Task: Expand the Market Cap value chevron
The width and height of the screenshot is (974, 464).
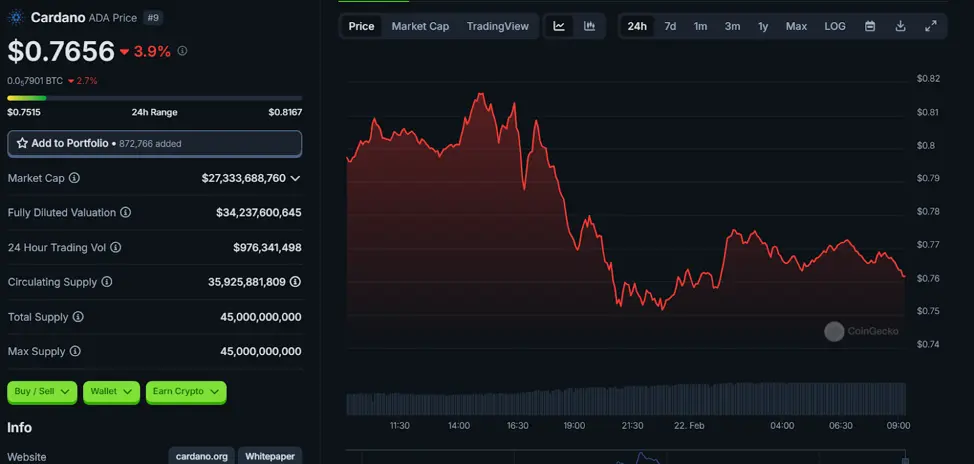Action: (x=295, y=178)
